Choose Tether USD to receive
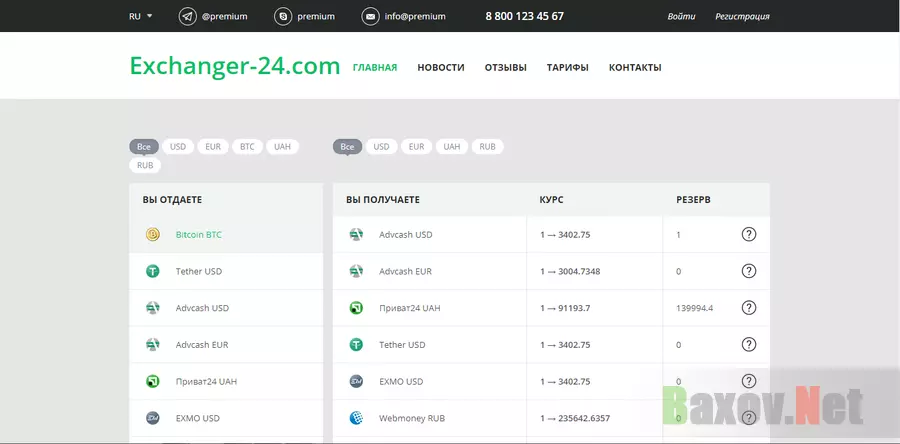The width and height of the screenshot is (900, 444). click(402, 345)
